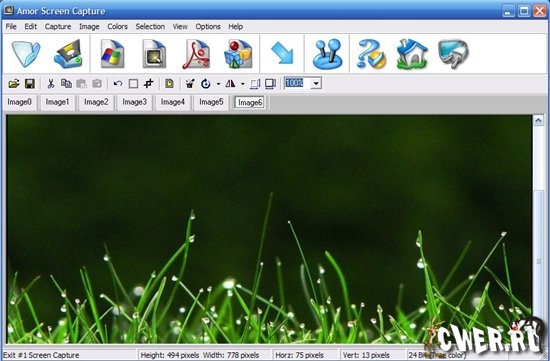Click the scanner capture icon
Image resolution: width=550 pixels, height=361 pixels.
(x=68, y=54)
